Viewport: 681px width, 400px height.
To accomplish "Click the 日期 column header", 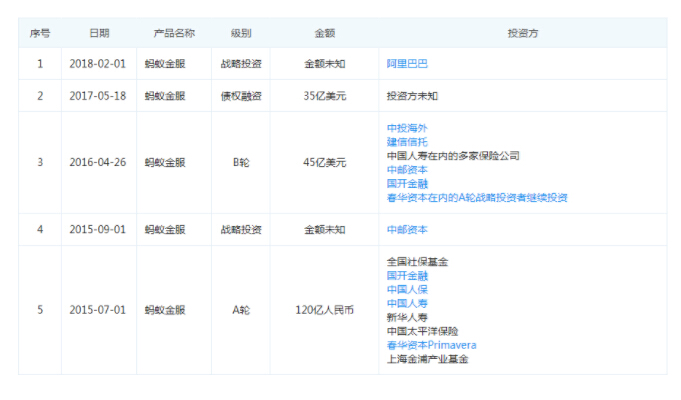I will [99, 33].
